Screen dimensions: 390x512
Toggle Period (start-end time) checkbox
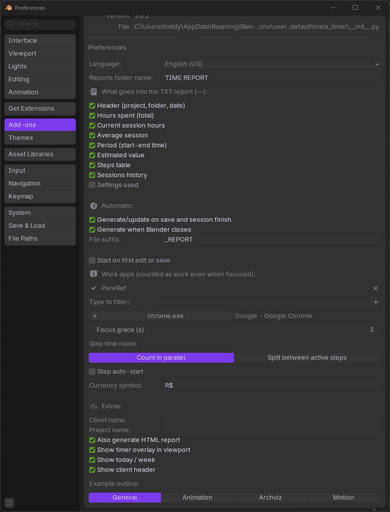point(92,145)
